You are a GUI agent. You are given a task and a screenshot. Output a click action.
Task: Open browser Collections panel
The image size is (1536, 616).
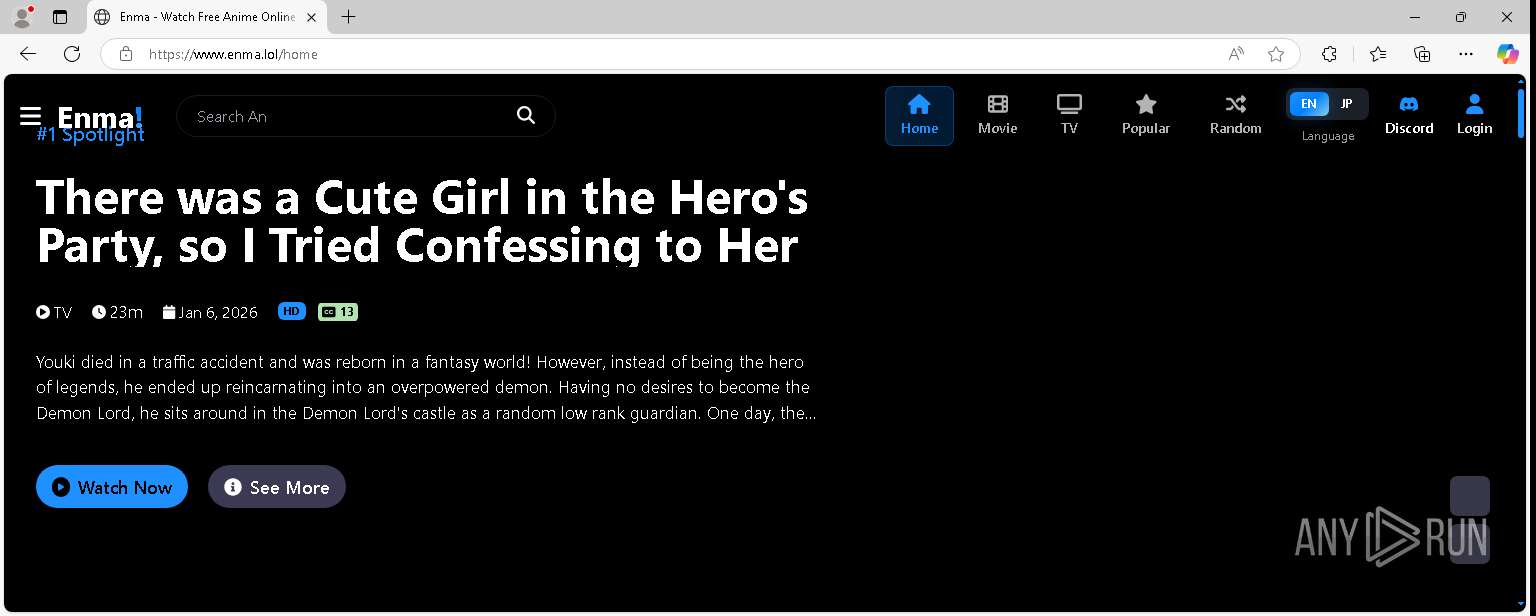click(1422, 54)
